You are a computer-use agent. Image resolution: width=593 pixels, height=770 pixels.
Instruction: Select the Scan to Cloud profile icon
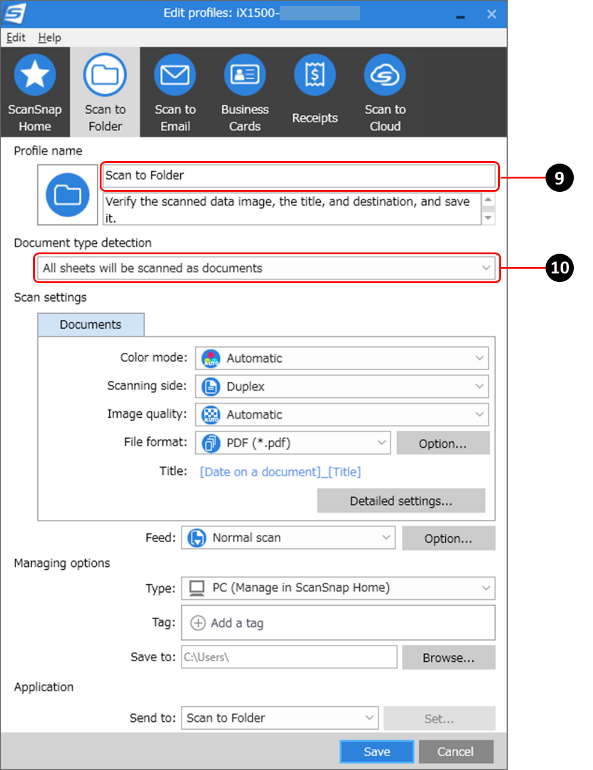(x=385, y=75)
